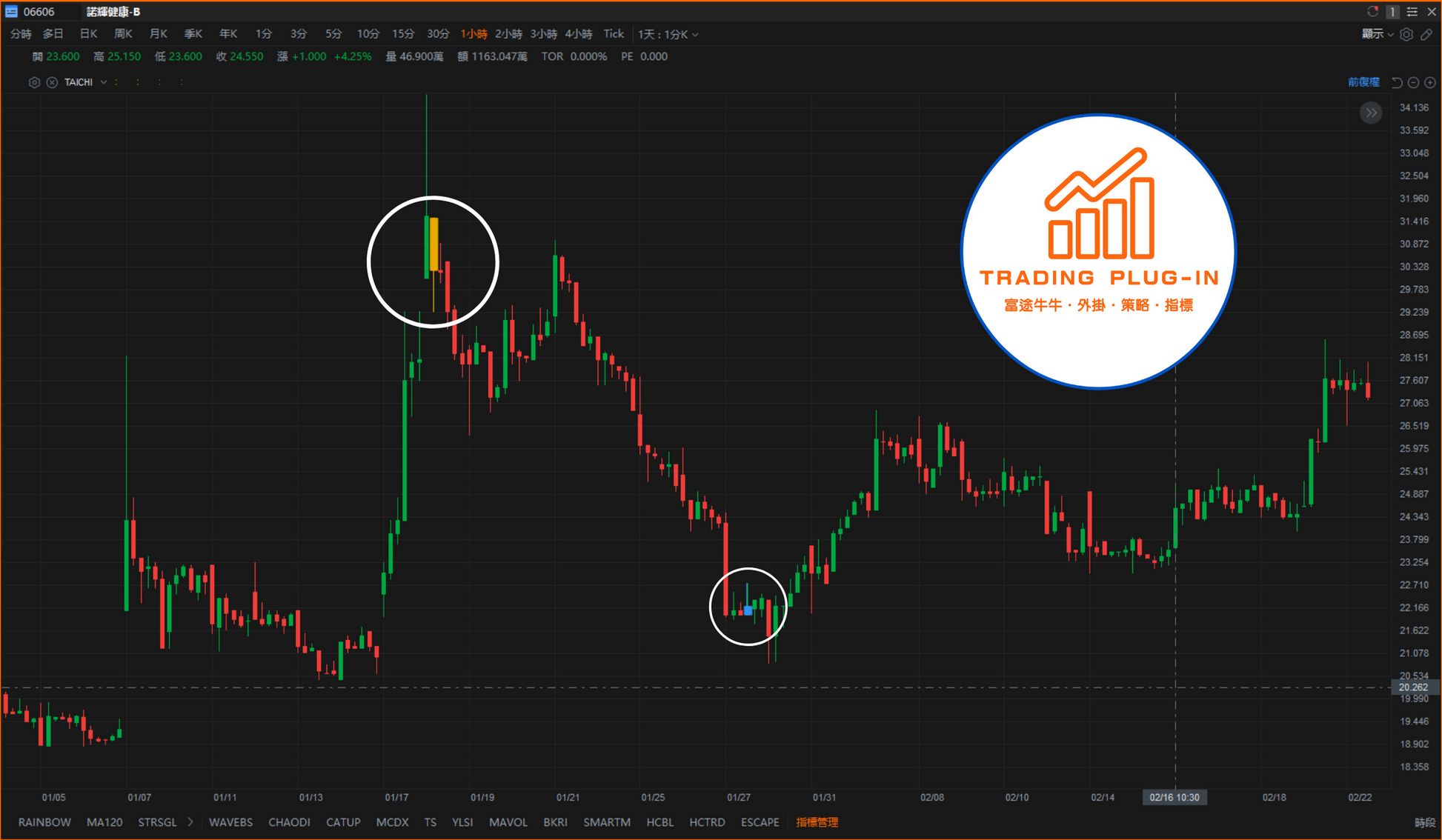Remove the TAICHI indicator with the X icon

[x=52, y=82]
